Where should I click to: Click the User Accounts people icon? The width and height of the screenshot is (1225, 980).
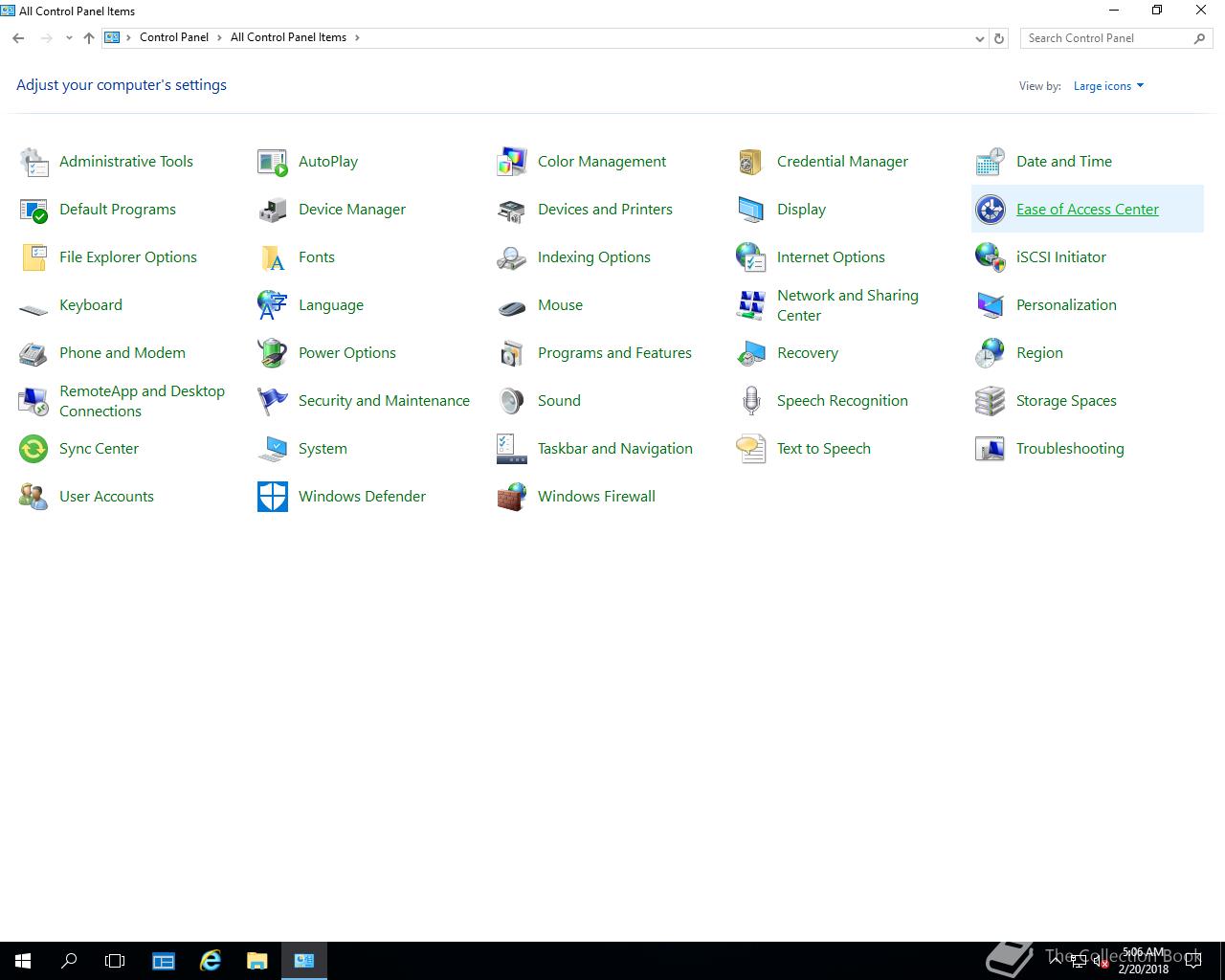click(33, 497)
